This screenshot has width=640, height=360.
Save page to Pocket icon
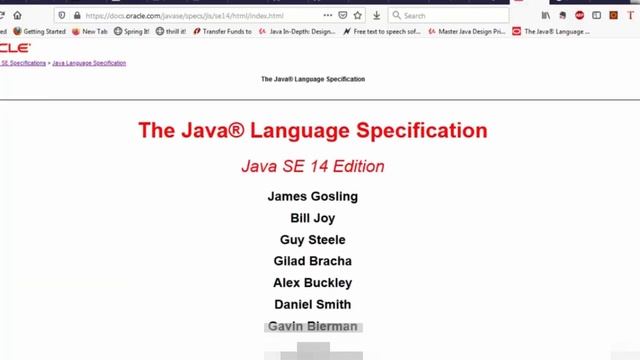343,16
